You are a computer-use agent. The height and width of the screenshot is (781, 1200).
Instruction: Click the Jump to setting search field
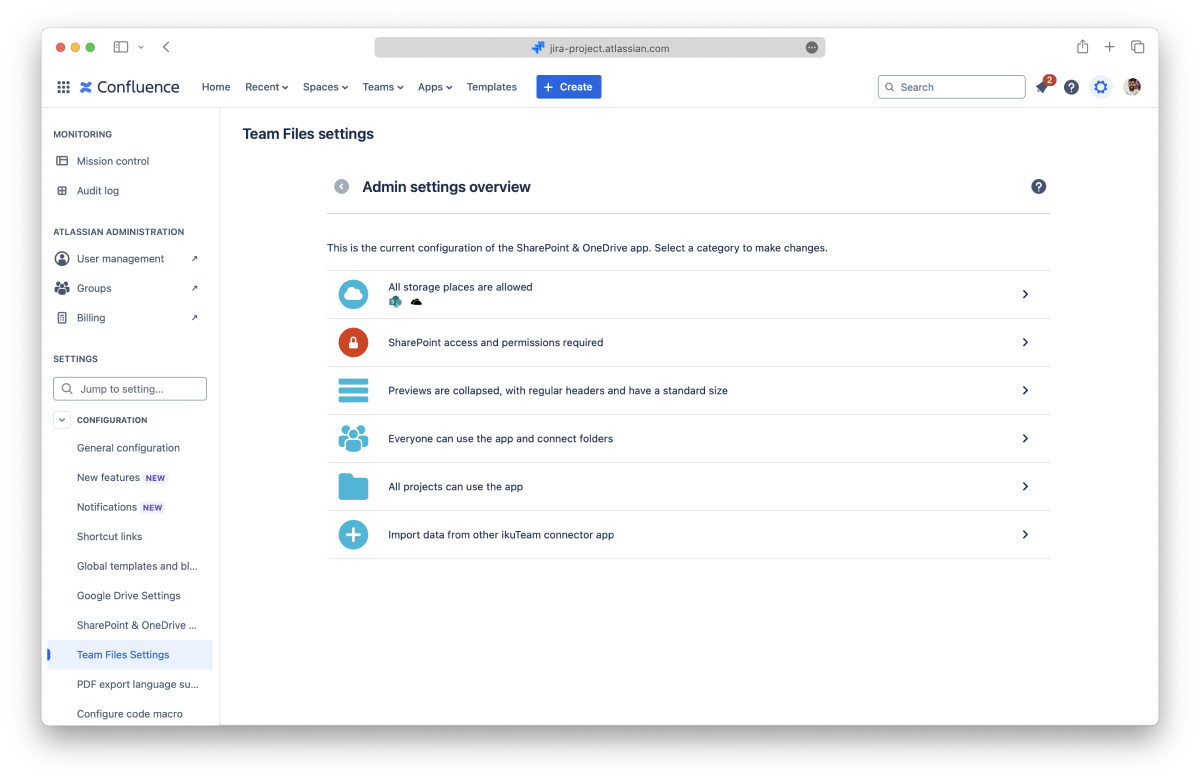pyautogui.click(x=130, y=389)
